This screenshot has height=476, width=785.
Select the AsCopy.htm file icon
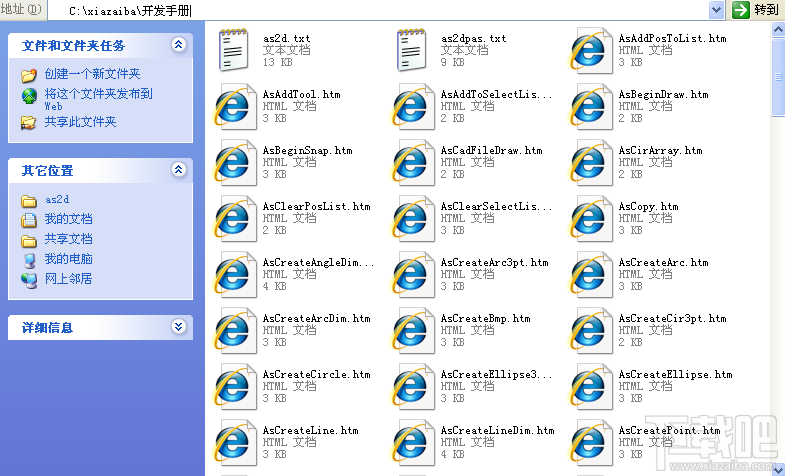coord(590,219)
